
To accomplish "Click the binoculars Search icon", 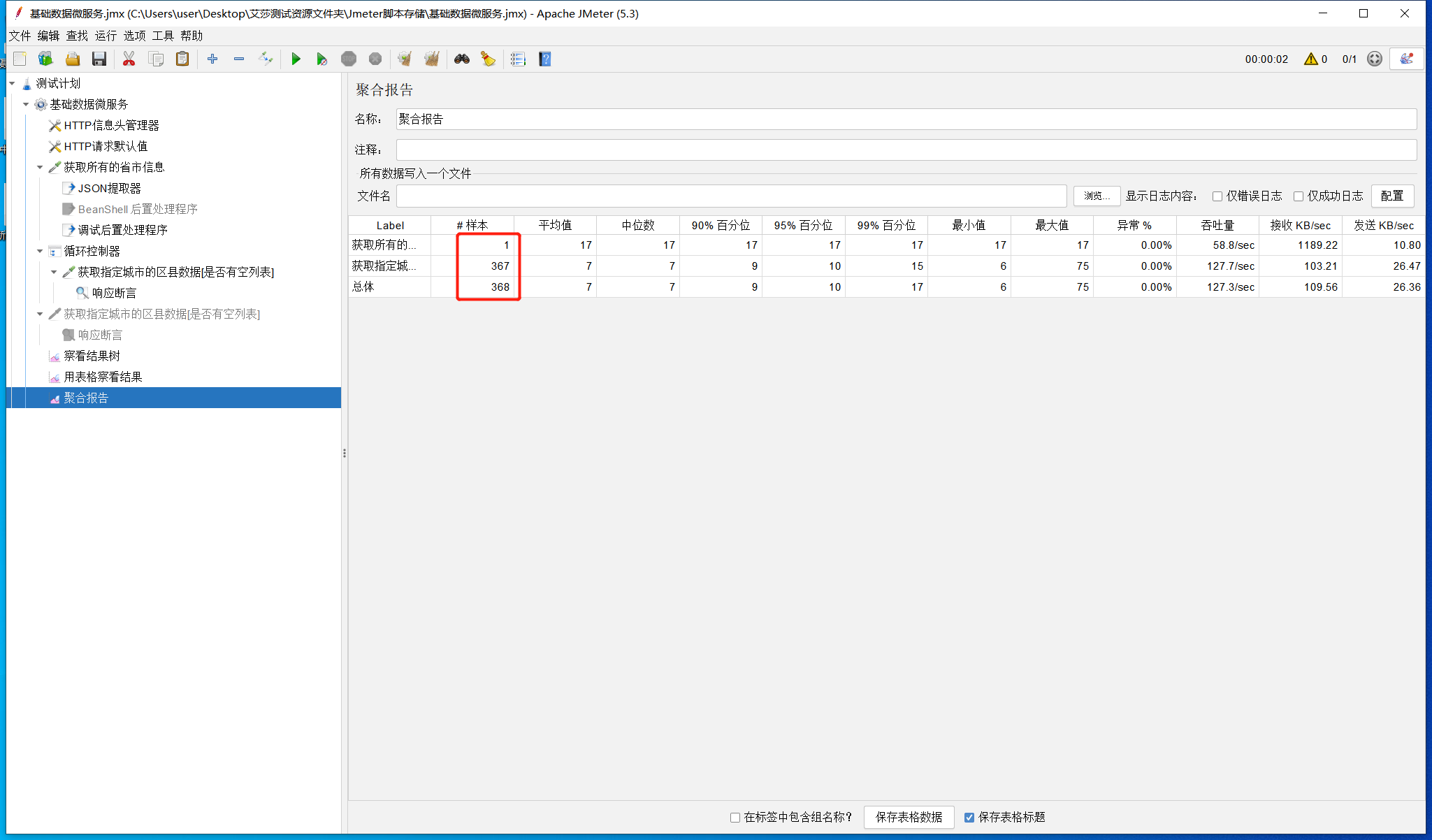I will click(461, 59).
